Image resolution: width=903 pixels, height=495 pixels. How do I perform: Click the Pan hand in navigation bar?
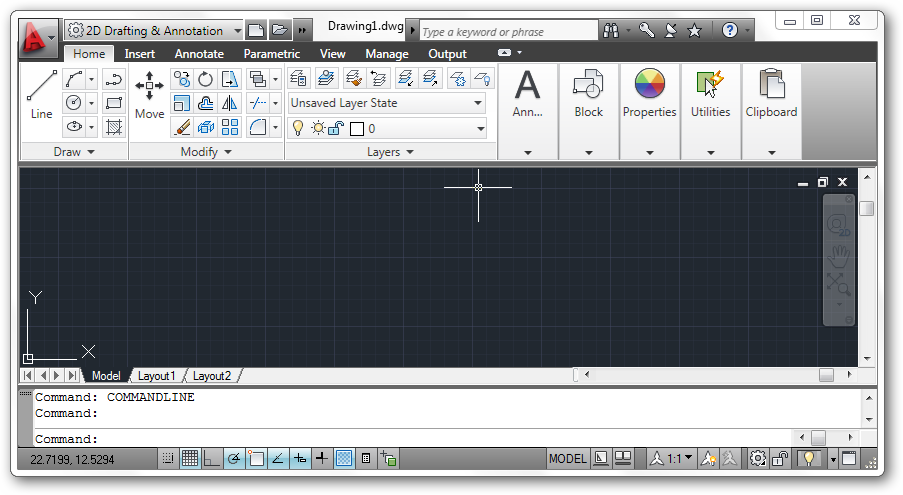838,255
